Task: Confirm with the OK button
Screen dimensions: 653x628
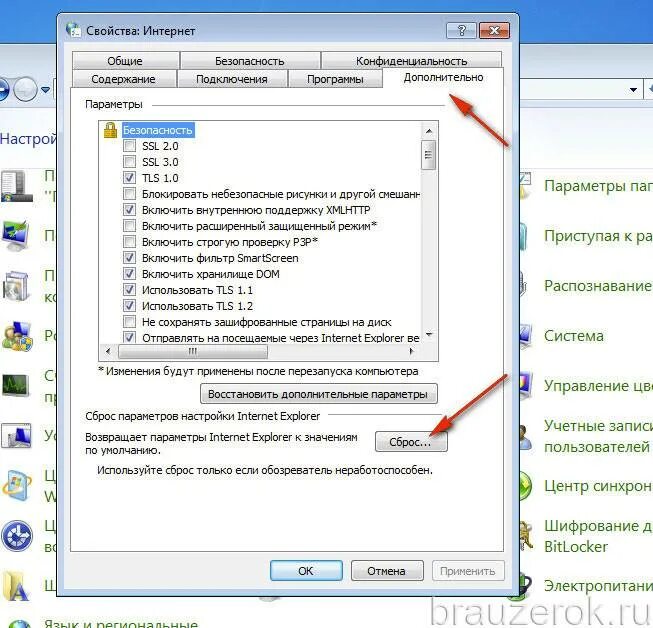Action: coord(306,571)
